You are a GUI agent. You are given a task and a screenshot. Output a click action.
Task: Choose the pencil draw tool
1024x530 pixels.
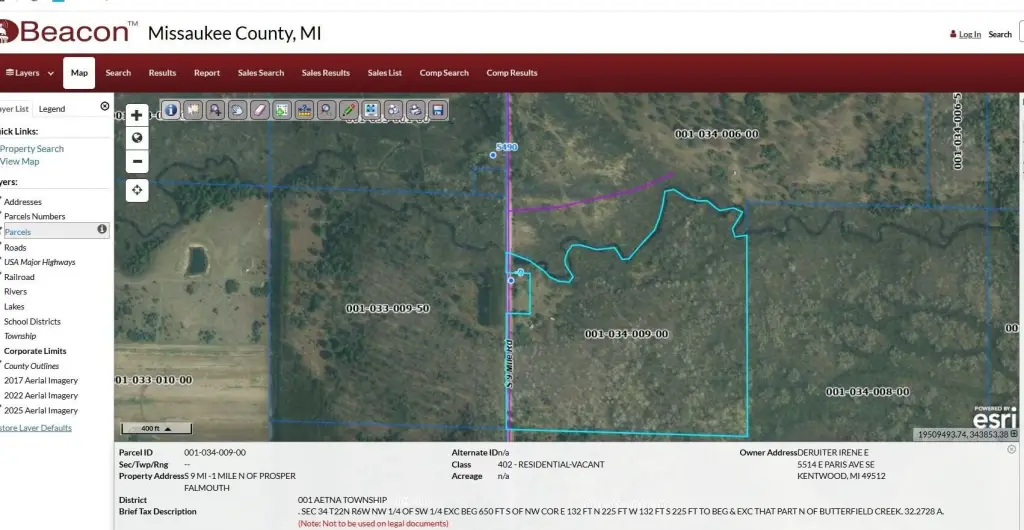(349, 110)
